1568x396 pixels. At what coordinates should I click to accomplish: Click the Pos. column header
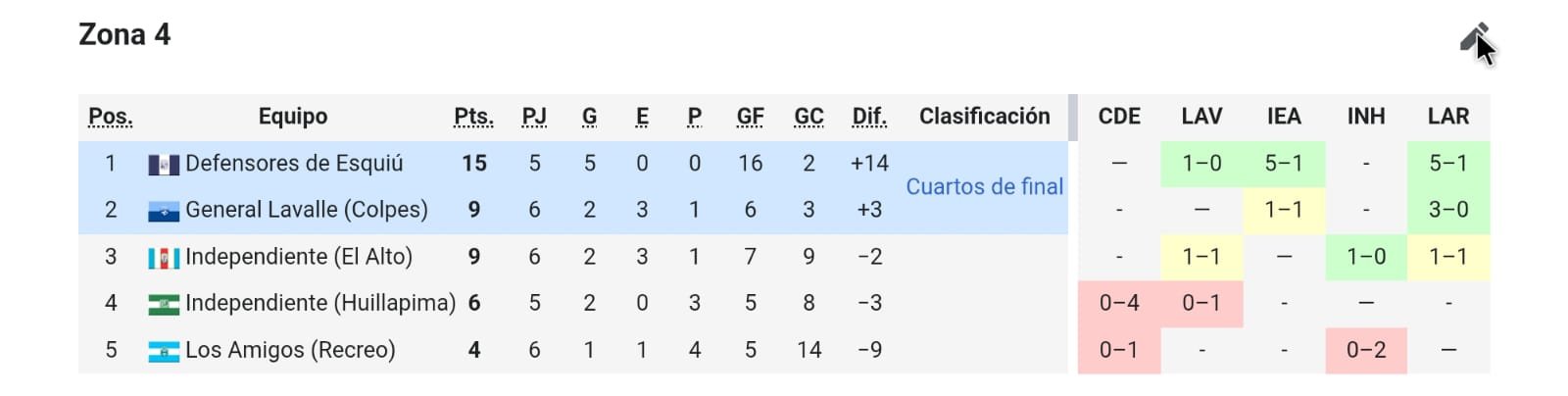point(110,117)
